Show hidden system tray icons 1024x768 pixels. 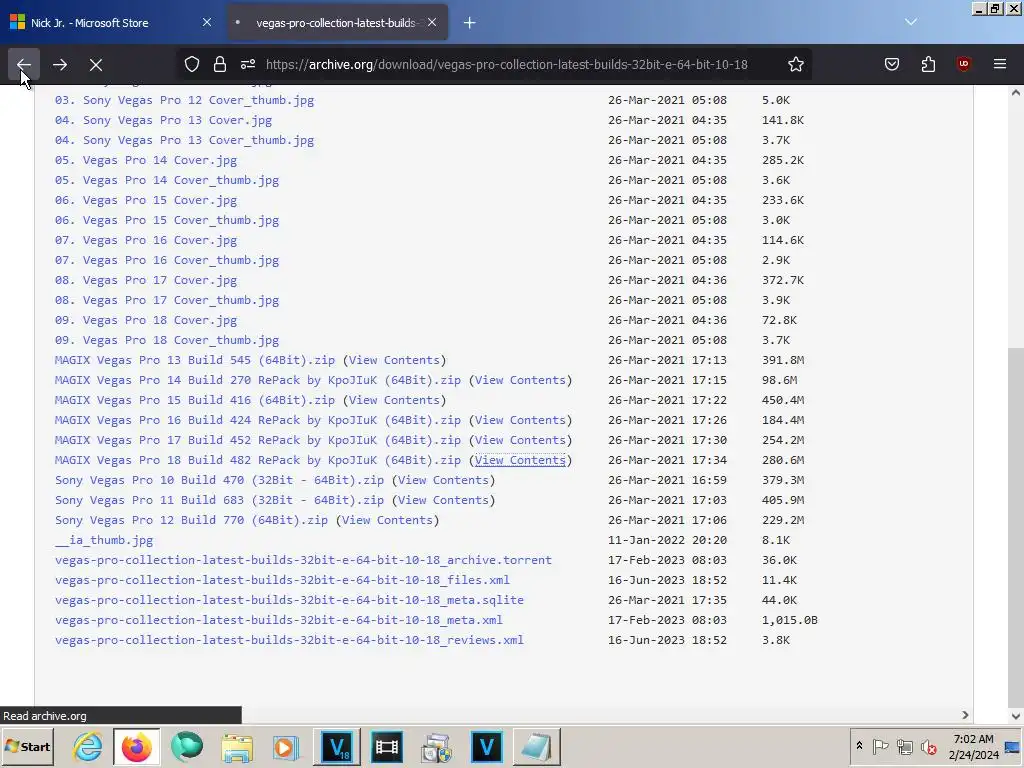(x=859, y=746)
